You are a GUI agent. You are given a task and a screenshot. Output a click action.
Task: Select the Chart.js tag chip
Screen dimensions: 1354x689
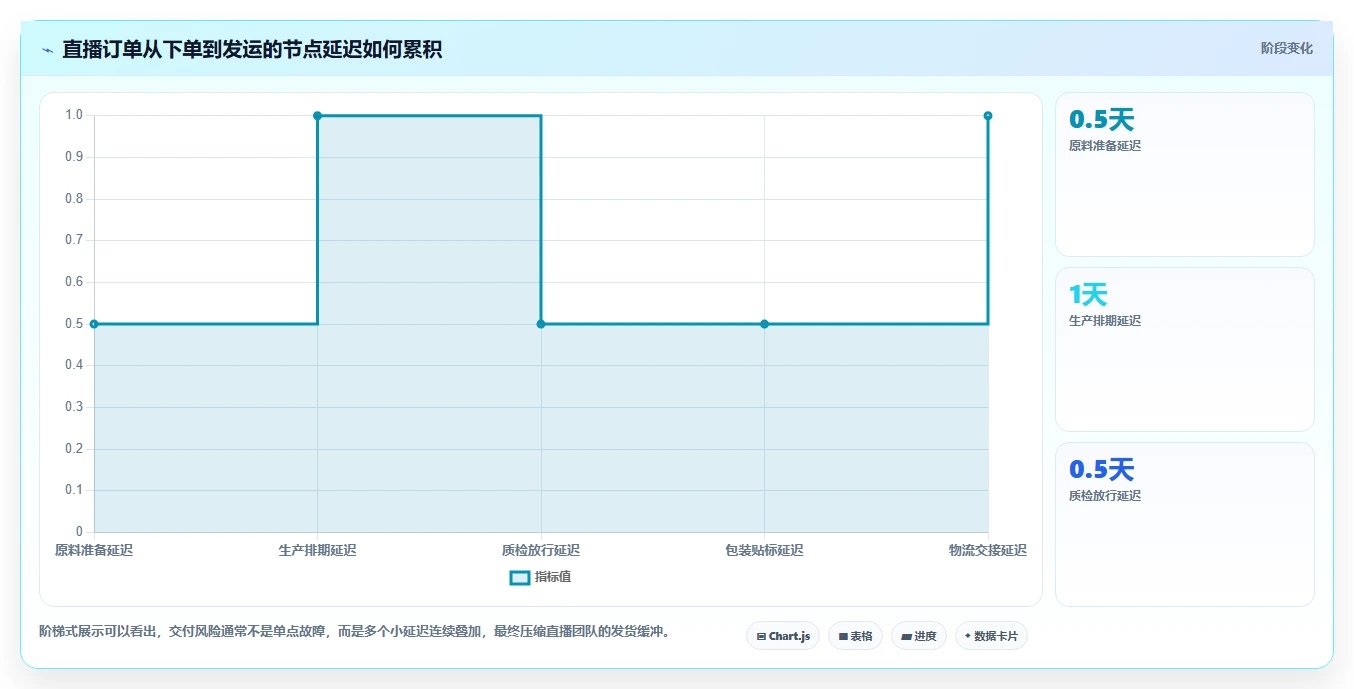point(783,636)
